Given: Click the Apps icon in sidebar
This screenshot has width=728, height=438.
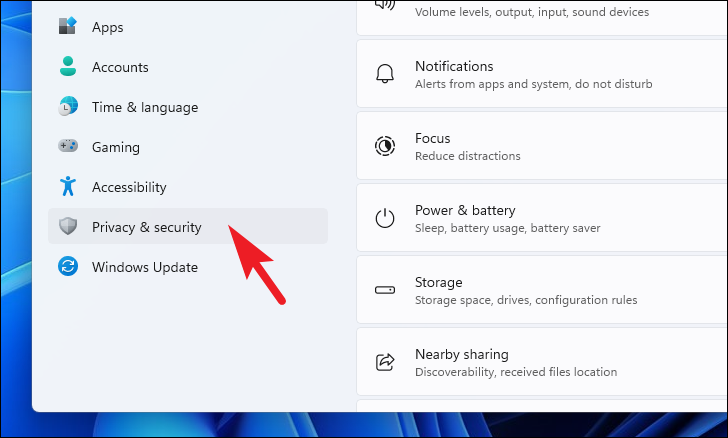Looking at the screenshot, I should 68,26.
